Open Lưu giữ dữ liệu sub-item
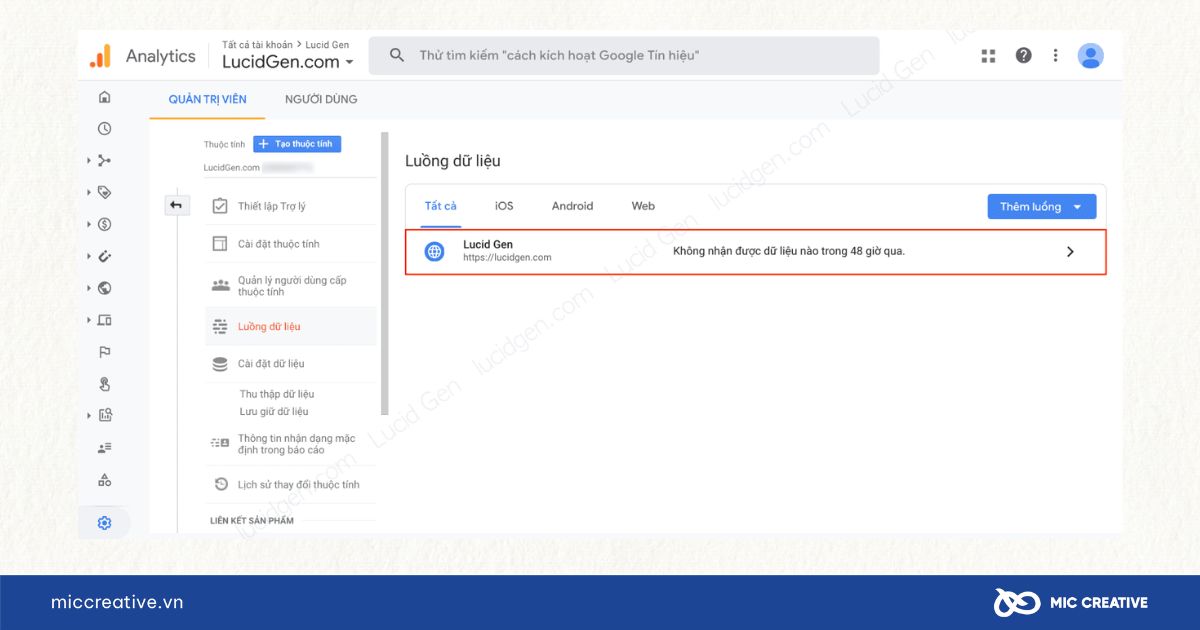Image resolution: width=1200 pixels, height=630 pixels. [274, 411]
